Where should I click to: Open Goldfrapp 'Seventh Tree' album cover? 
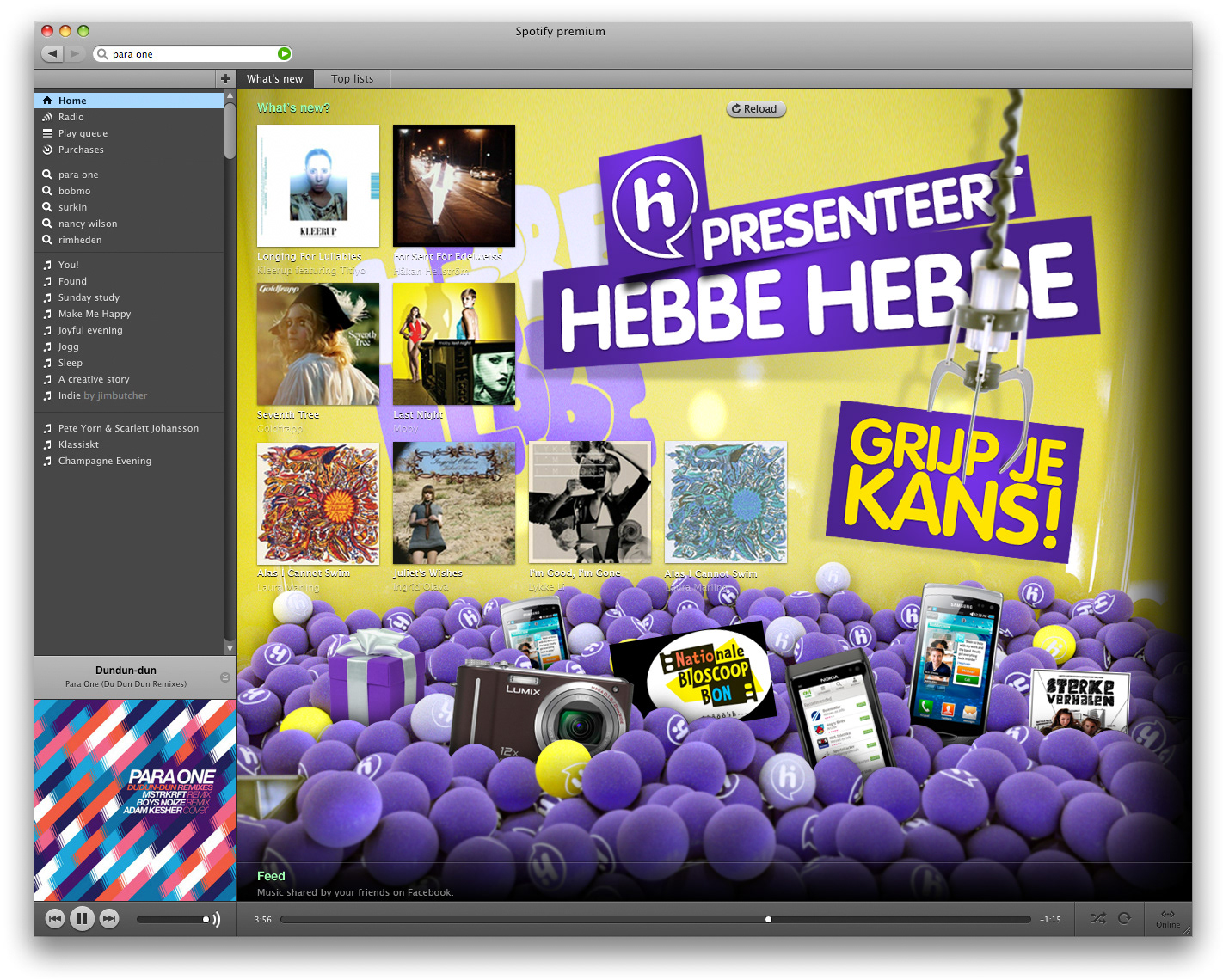pyautogui.click(x=318, y=344)
